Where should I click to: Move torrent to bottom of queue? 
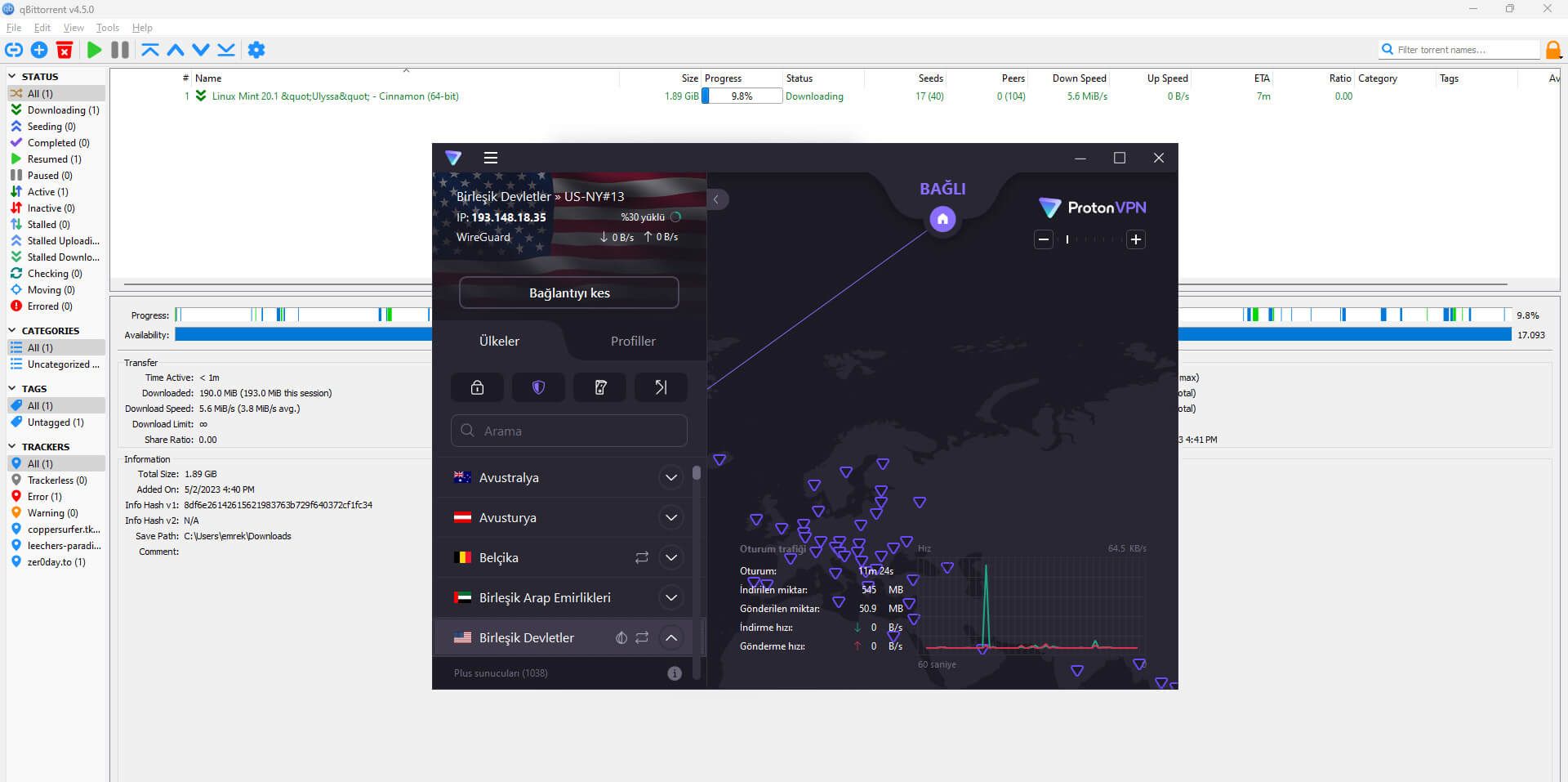pyautogui.click(x=226, y=50)
